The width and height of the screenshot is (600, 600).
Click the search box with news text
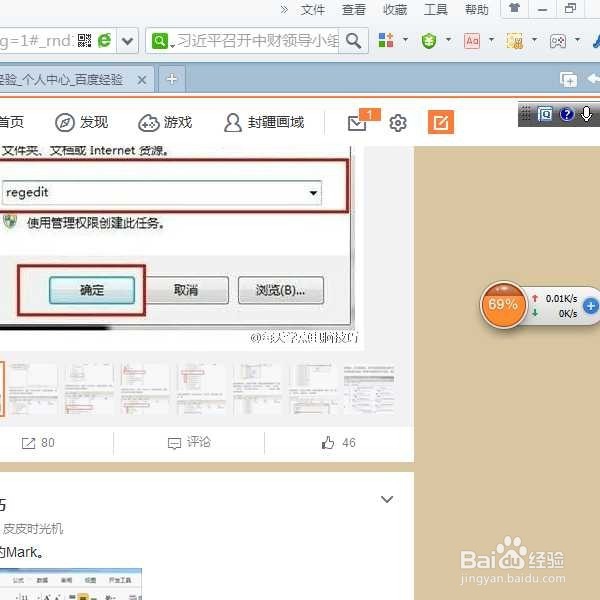click(x=258, y=41)
